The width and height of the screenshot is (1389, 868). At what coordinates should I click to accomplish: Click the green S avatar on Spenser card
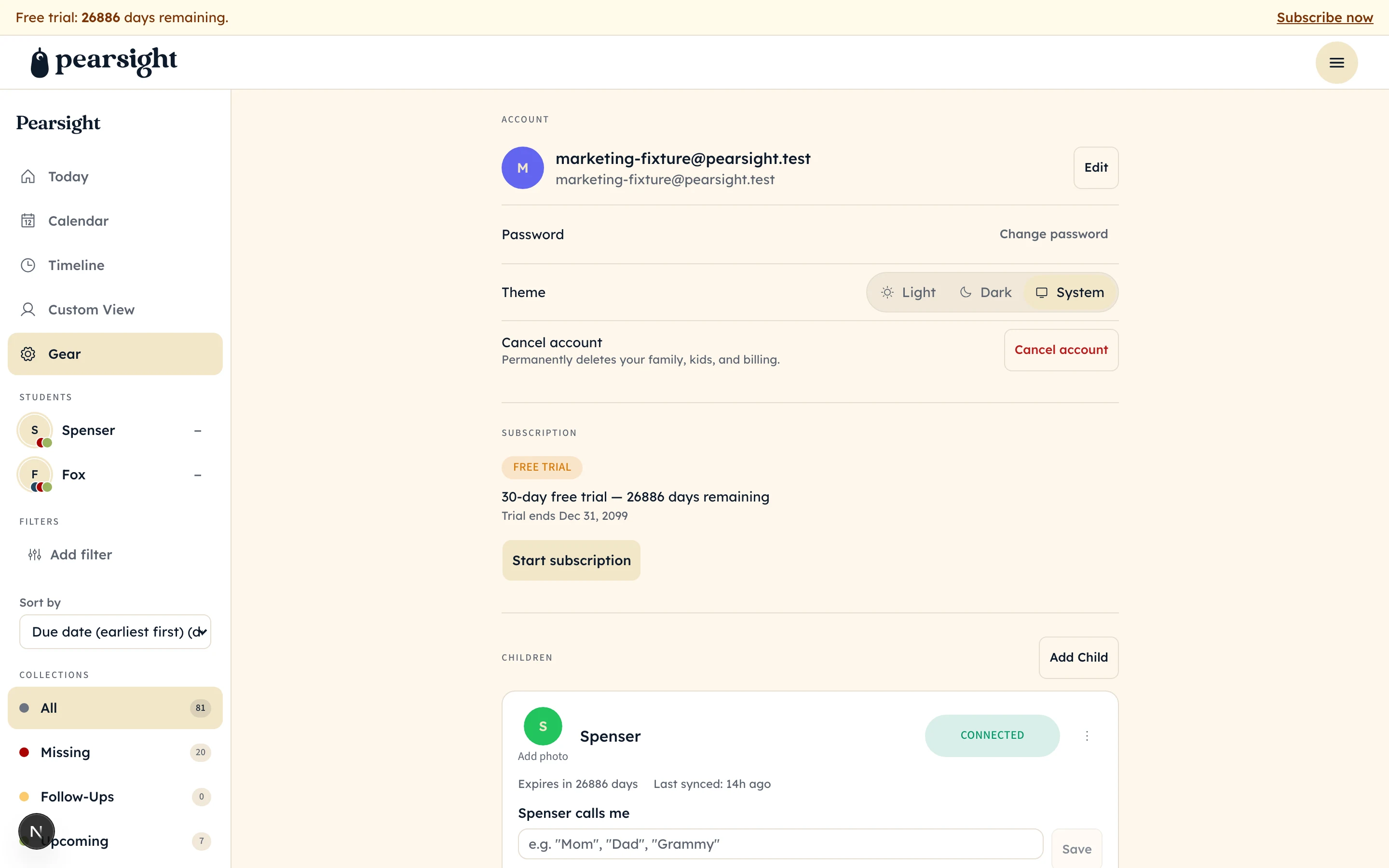tap(543, 726)
